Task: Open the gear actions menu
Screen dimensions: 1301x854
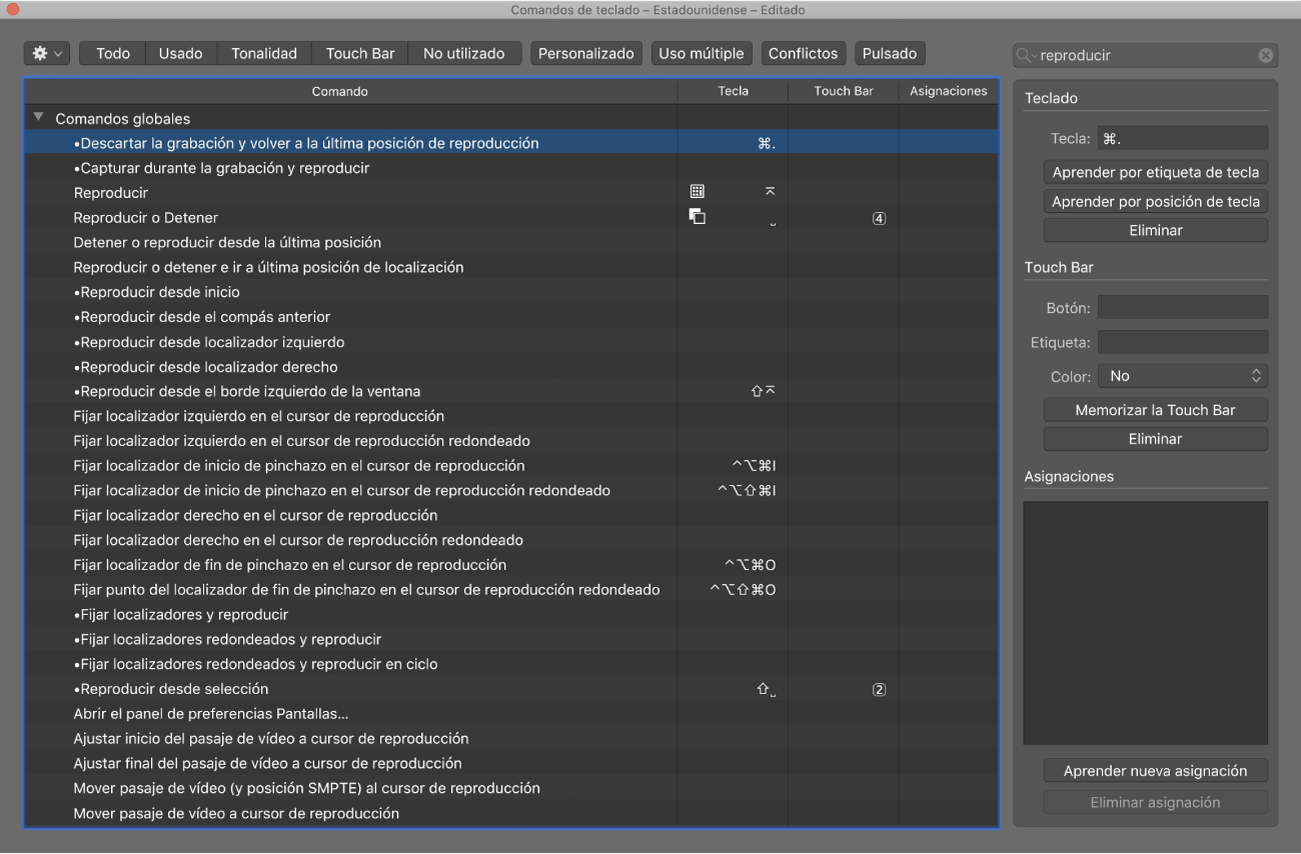Action: click(46, 53)
